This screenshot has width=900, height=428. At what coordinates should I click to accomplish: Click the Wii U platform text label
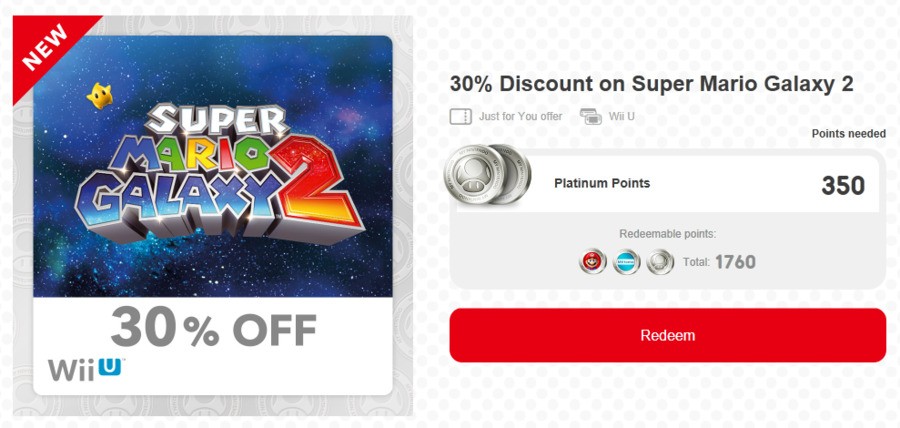(622, 116)
